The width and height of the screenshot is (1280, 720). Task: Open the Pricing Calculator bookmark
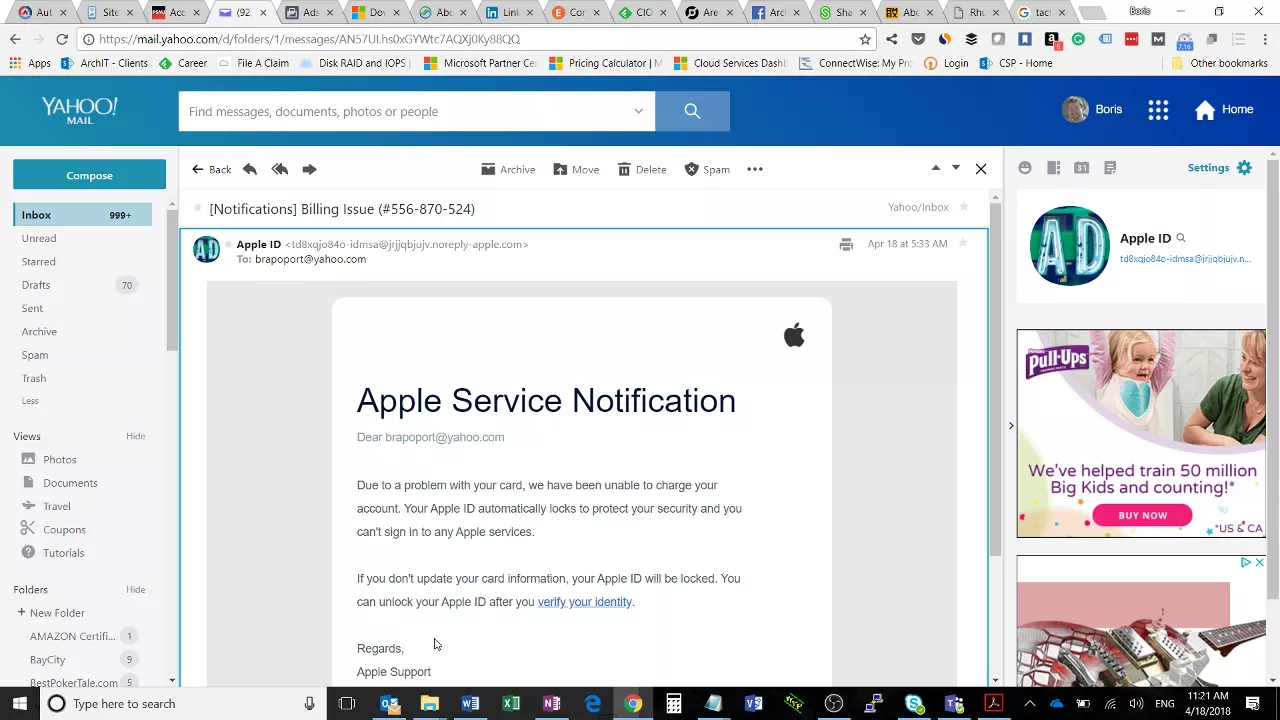605,63
